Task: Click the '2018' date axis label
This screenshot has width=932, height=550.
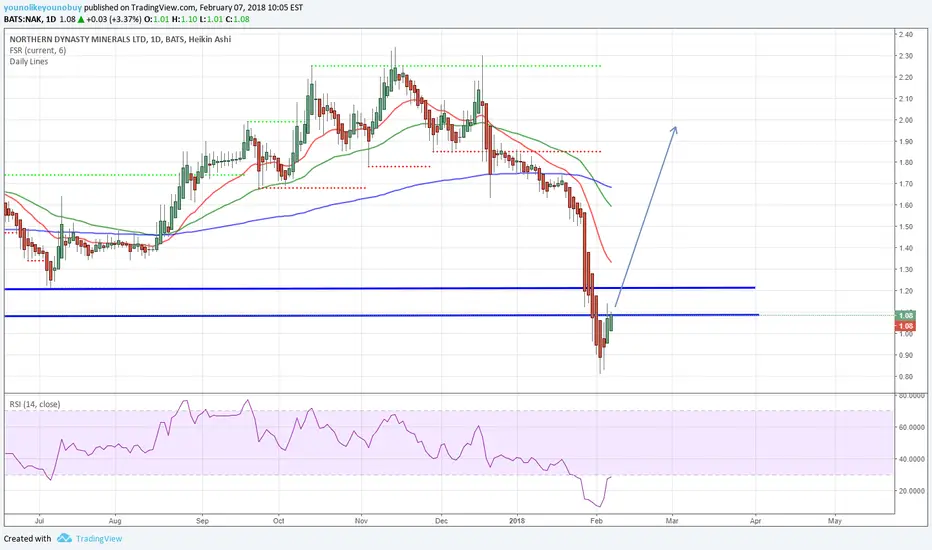Action: point(518,521)
